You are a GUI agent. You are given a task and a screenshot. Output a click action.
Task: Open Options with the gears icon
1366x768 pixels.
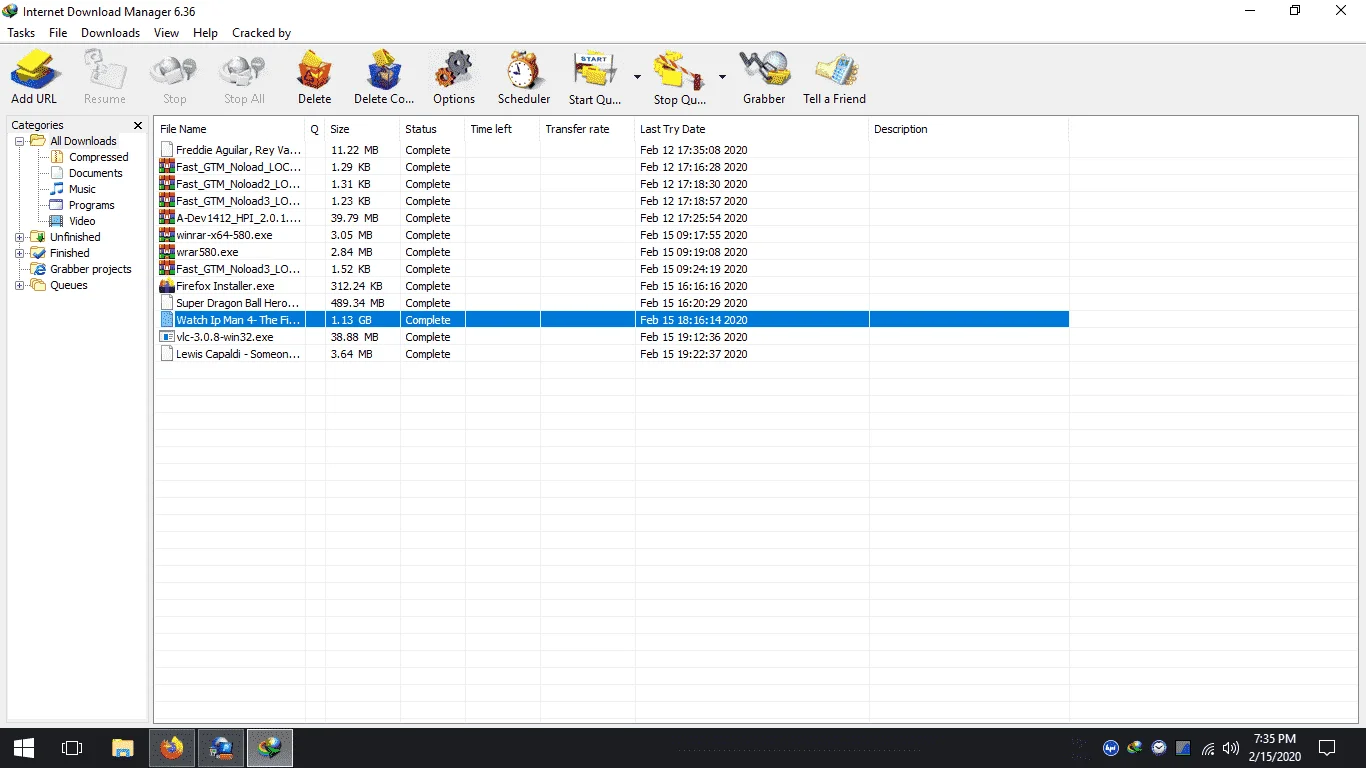454,70
